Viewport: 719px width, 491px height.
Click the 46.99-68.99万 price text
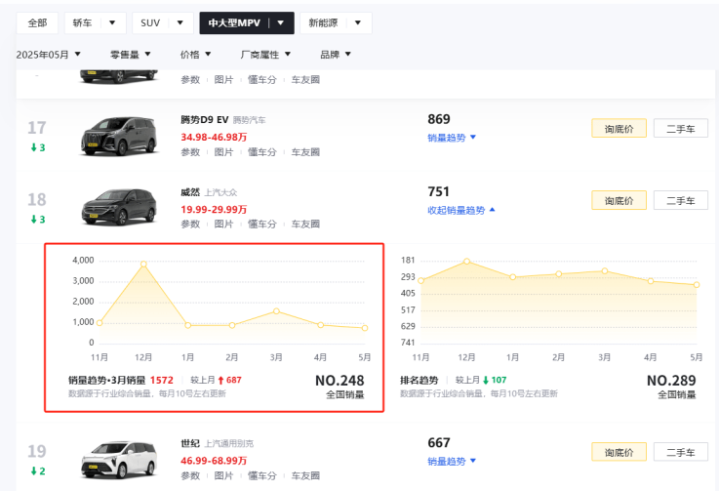[214, 460]
